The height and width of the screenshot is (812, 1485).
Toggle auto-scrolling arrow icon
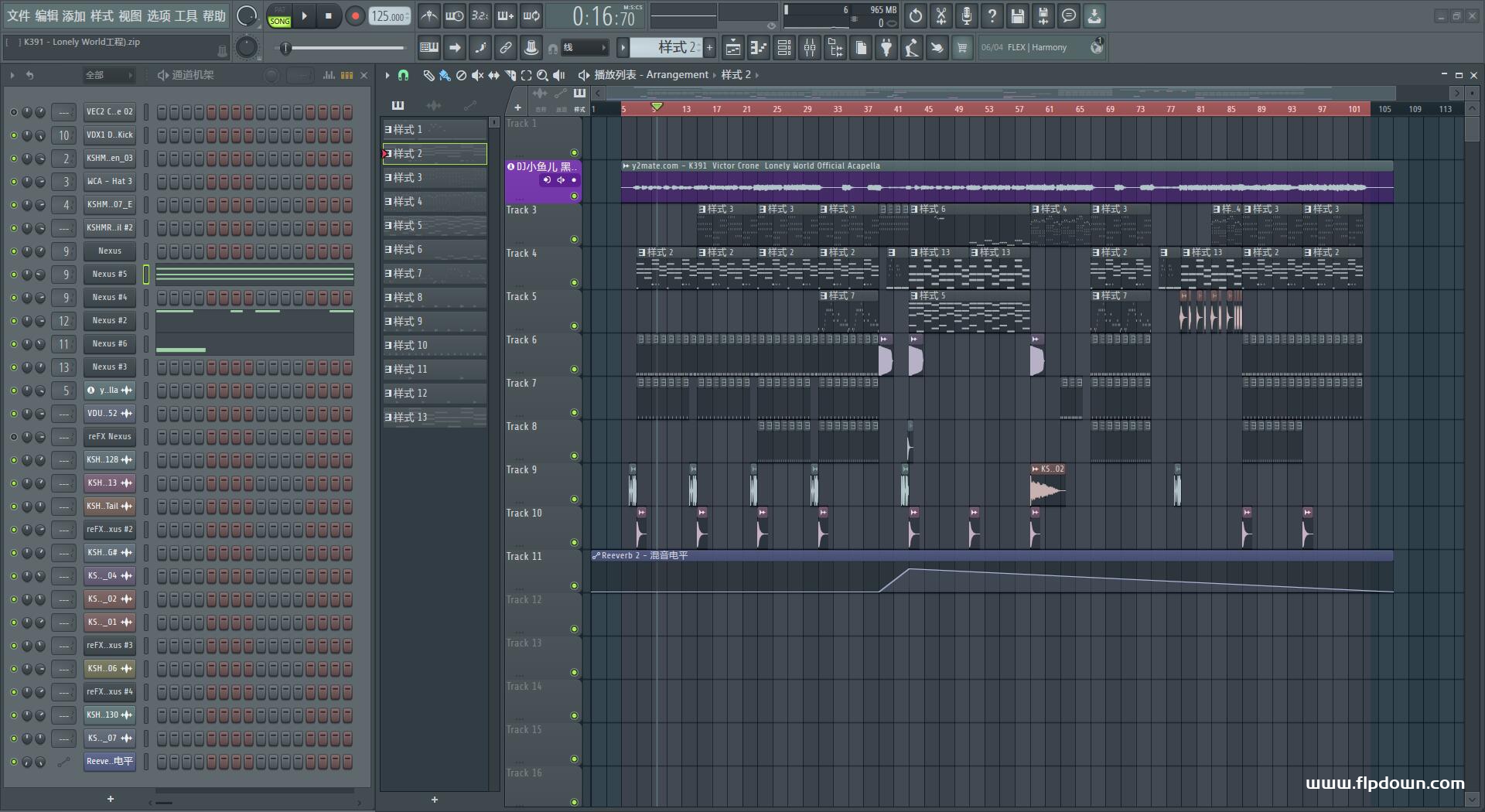pos(455,47)
